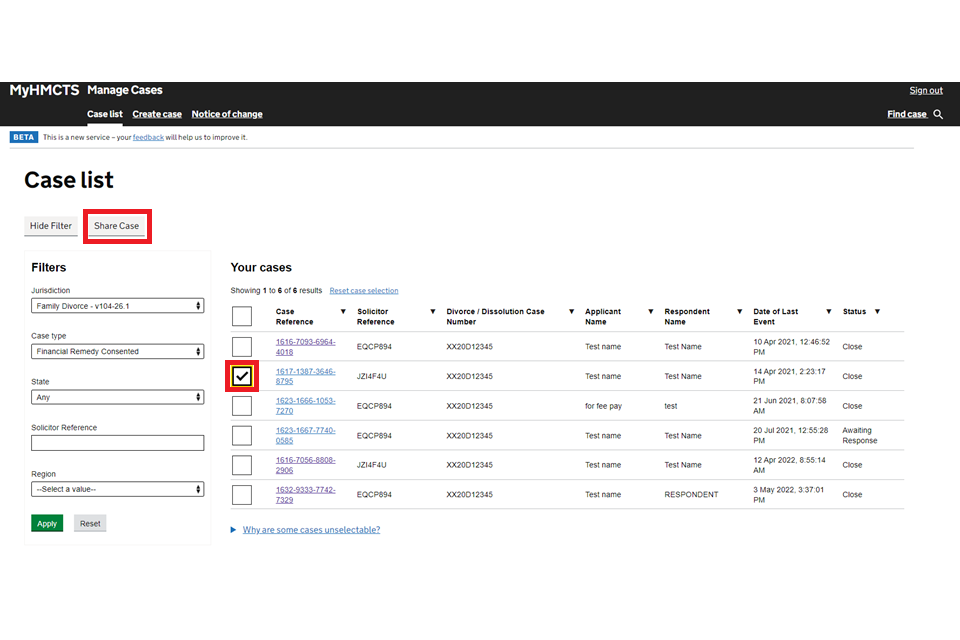
Task: Sort by Applicant Name column arrow
Action: [650, 312]
